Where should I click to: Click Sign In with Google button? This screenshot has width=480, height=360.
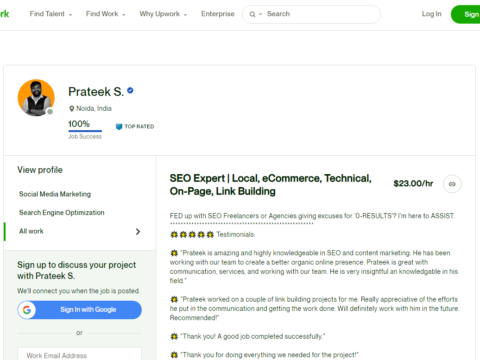tap(79, 310)
